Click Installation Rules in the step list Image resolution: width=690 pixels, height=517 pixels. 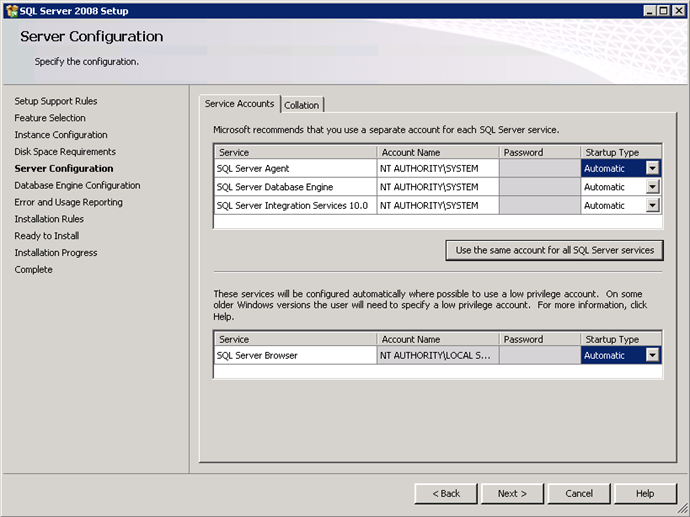point(49,219)
